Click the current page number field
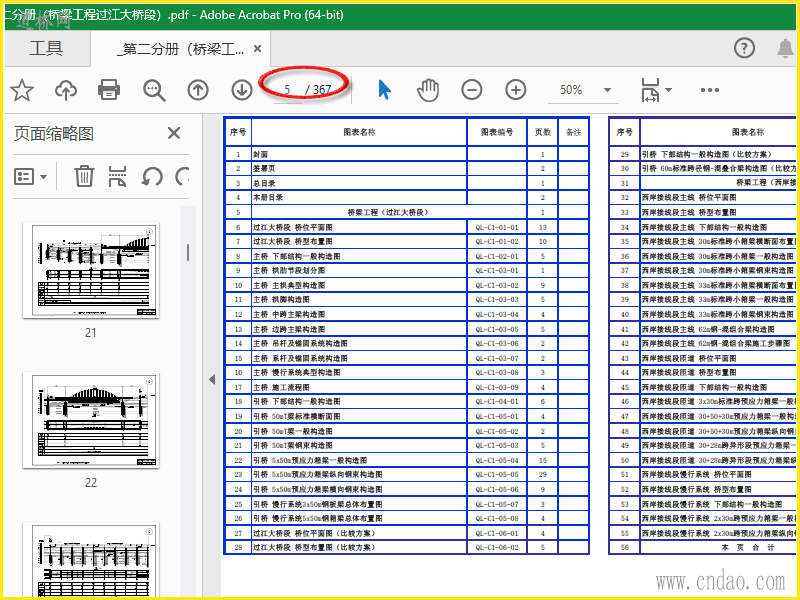This screenshot has width=800, height=600. point(287,90)
